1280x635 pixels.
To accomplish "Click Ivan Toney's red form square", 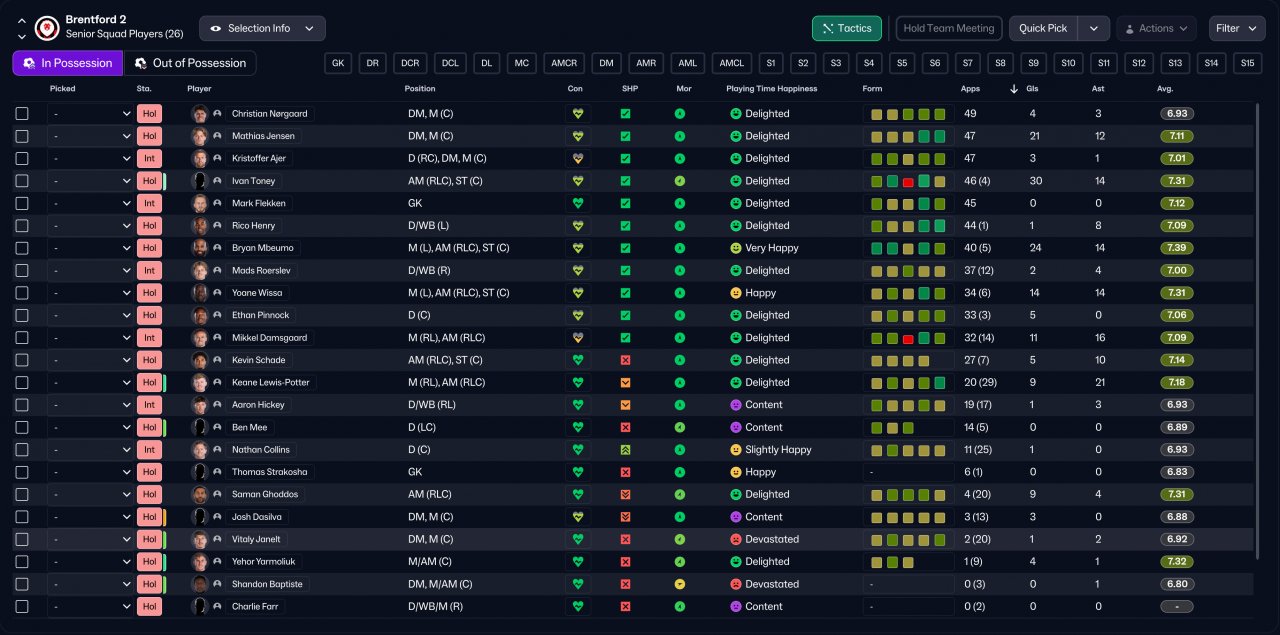I will click(908, 181).
